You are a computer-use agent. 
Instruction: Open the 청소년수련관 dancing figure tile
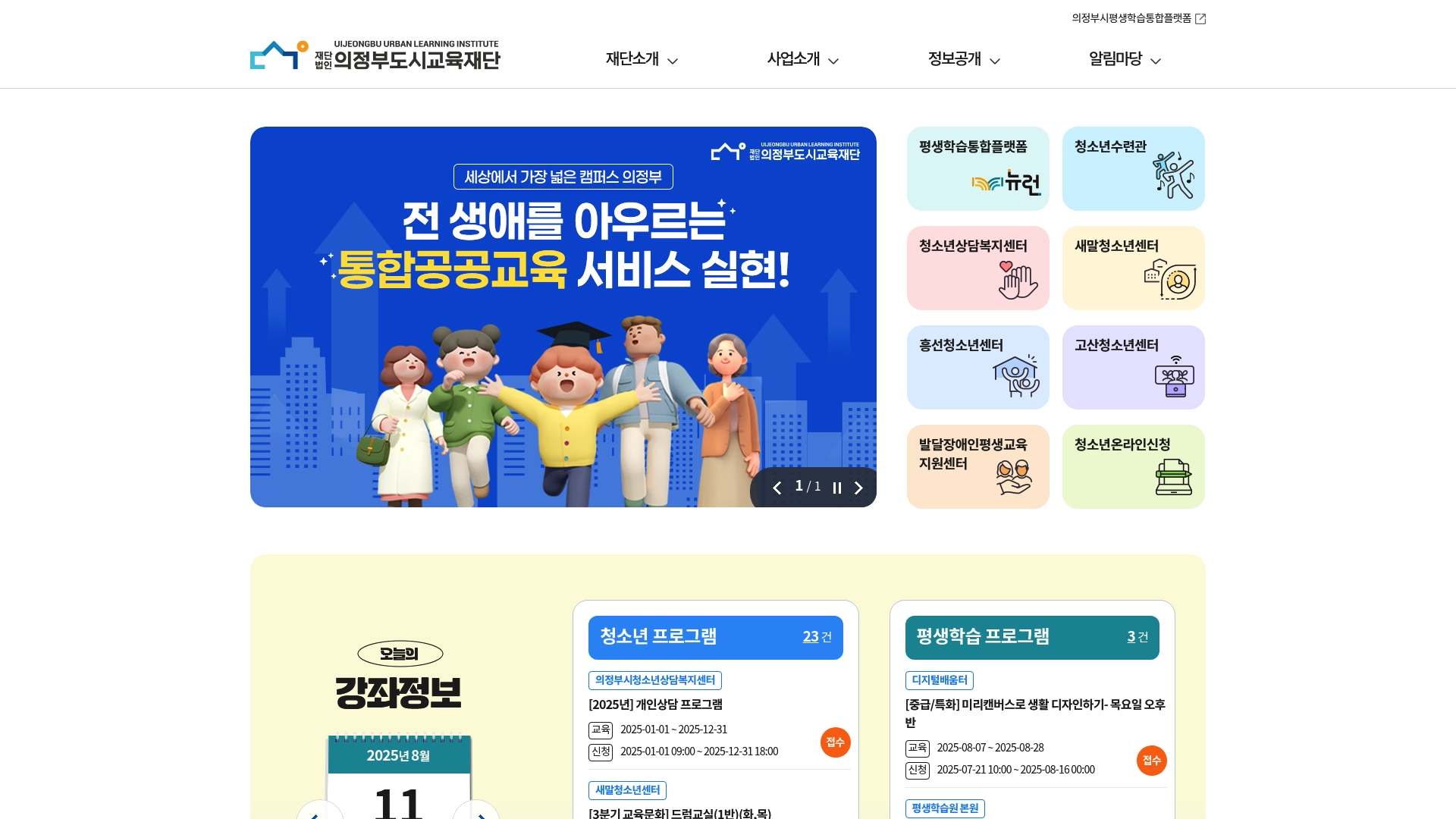point(1133,168)
